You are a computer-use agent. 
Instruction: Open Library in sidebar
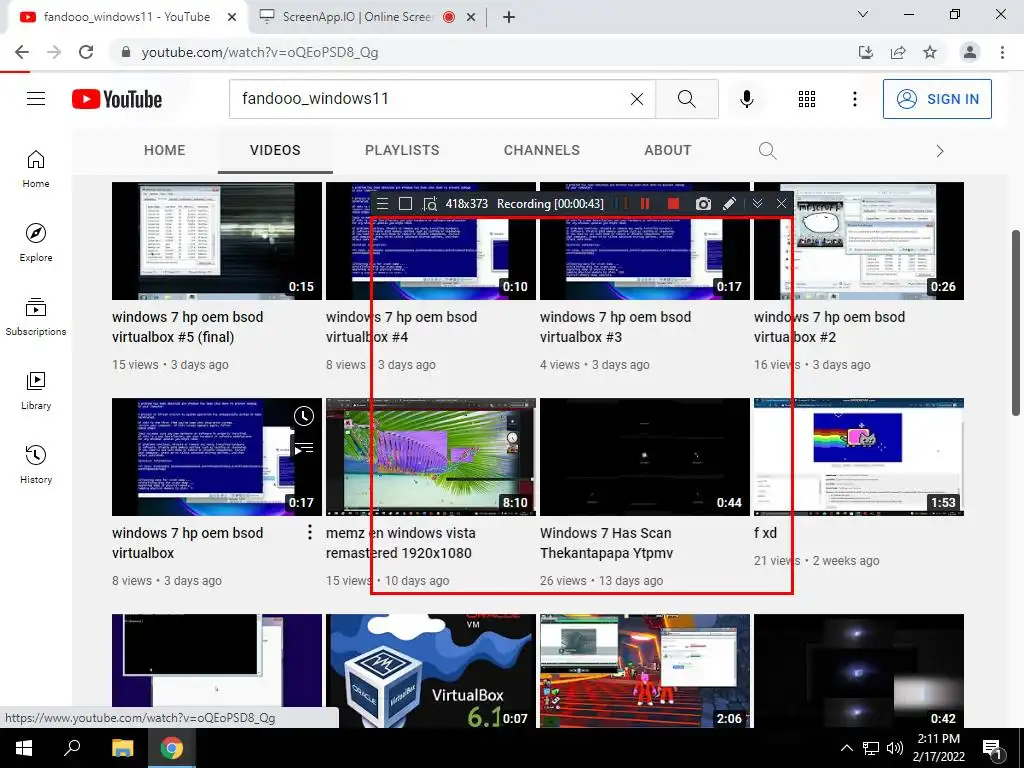pos(36,390)
